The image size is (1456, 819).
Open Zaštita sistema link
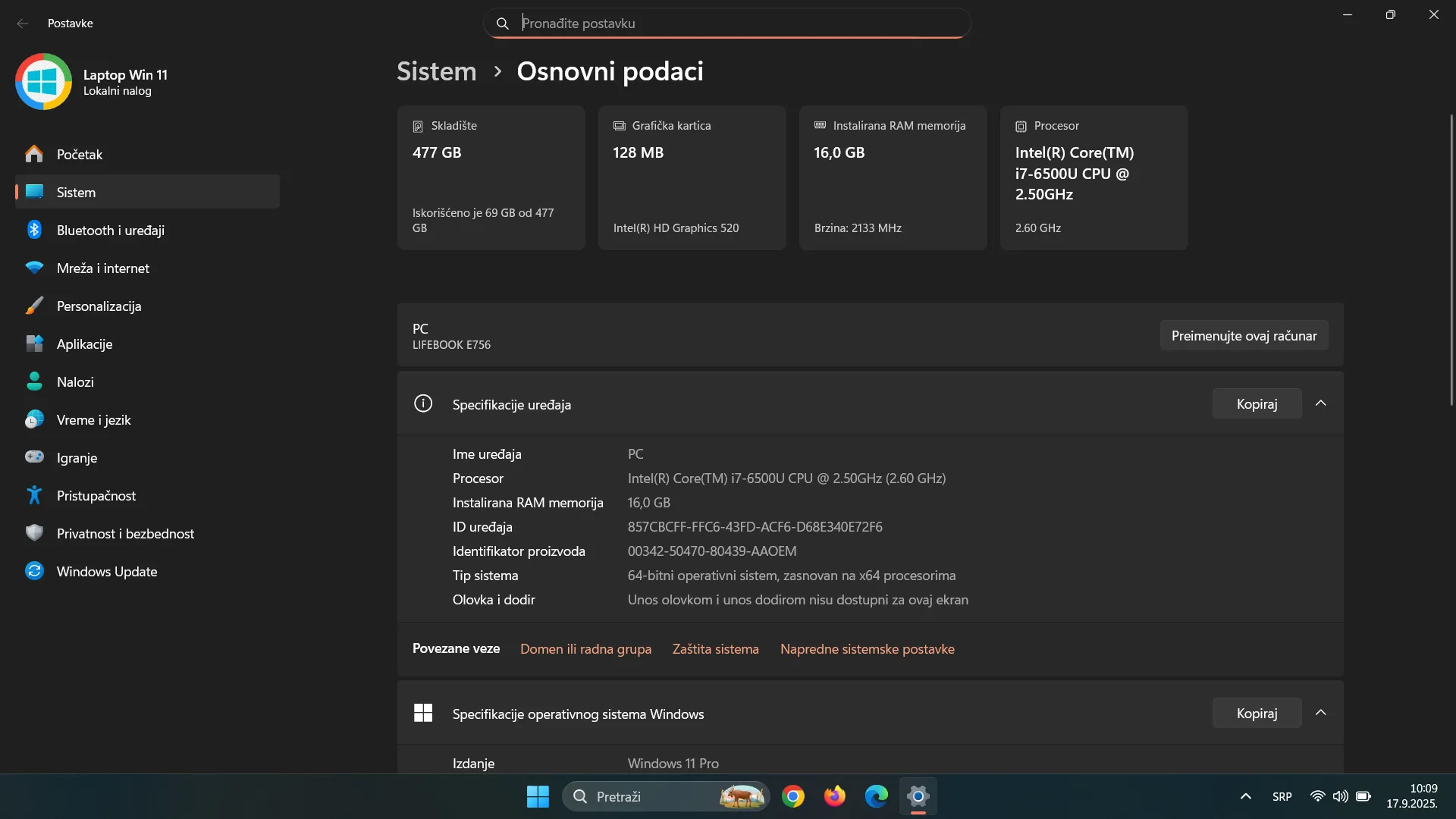[x=715, y=649]
